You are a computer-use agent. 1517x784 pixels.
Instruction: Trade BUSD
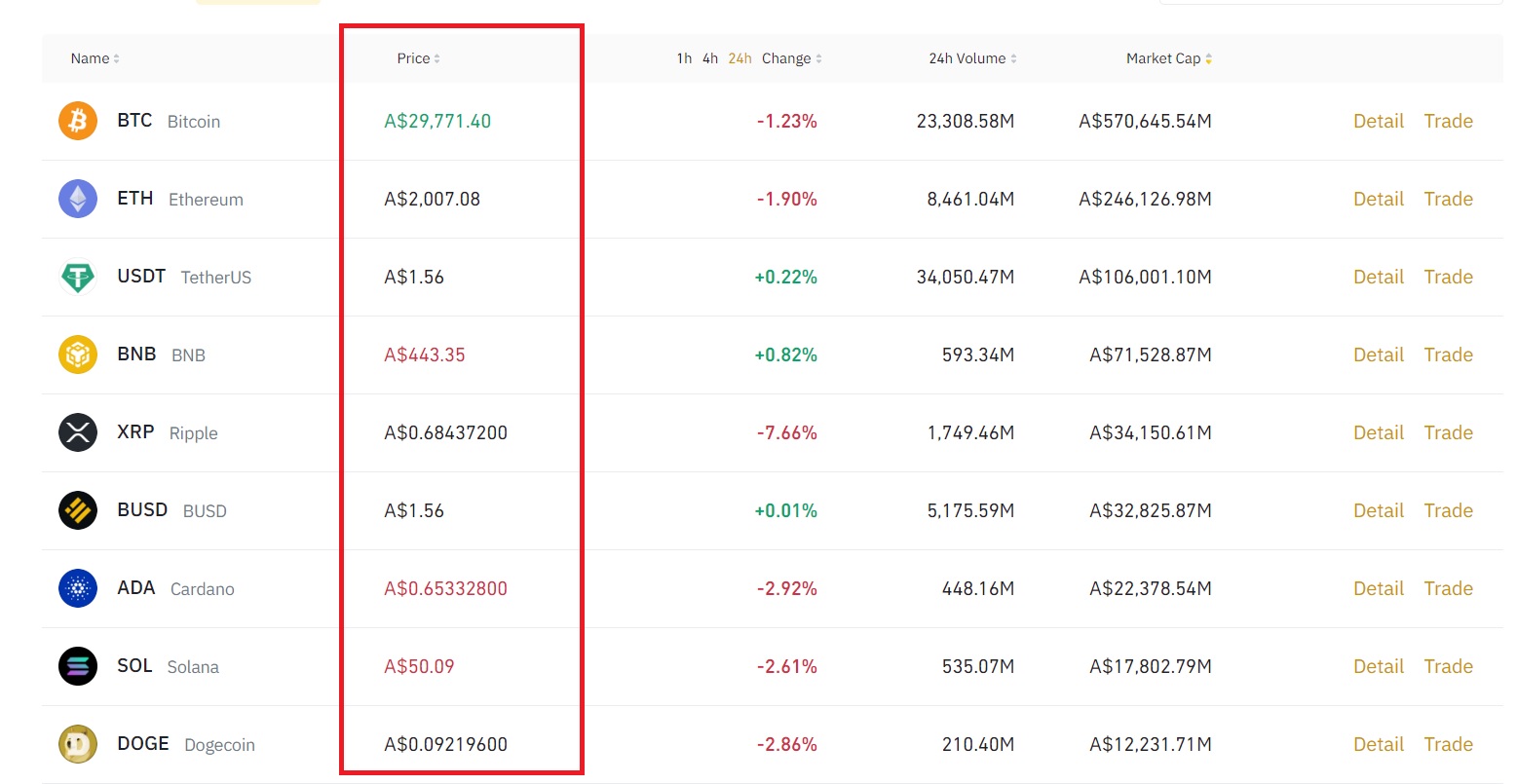(x=1448, y=510)
